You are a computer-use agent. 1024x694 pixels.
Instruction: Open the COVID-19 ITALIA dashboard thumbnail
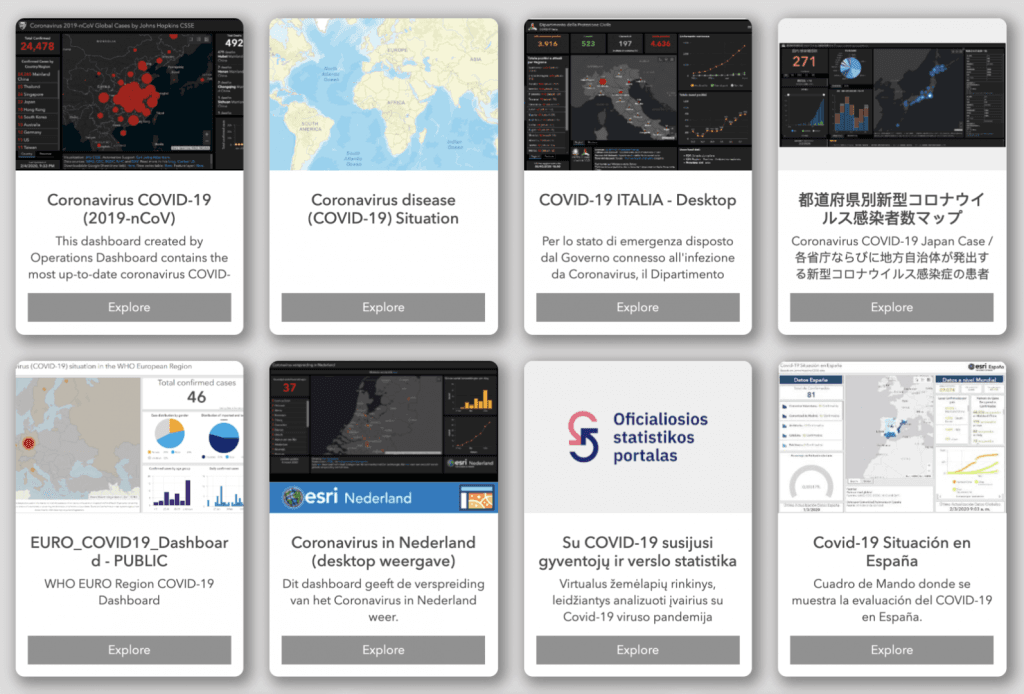(637, 95)
